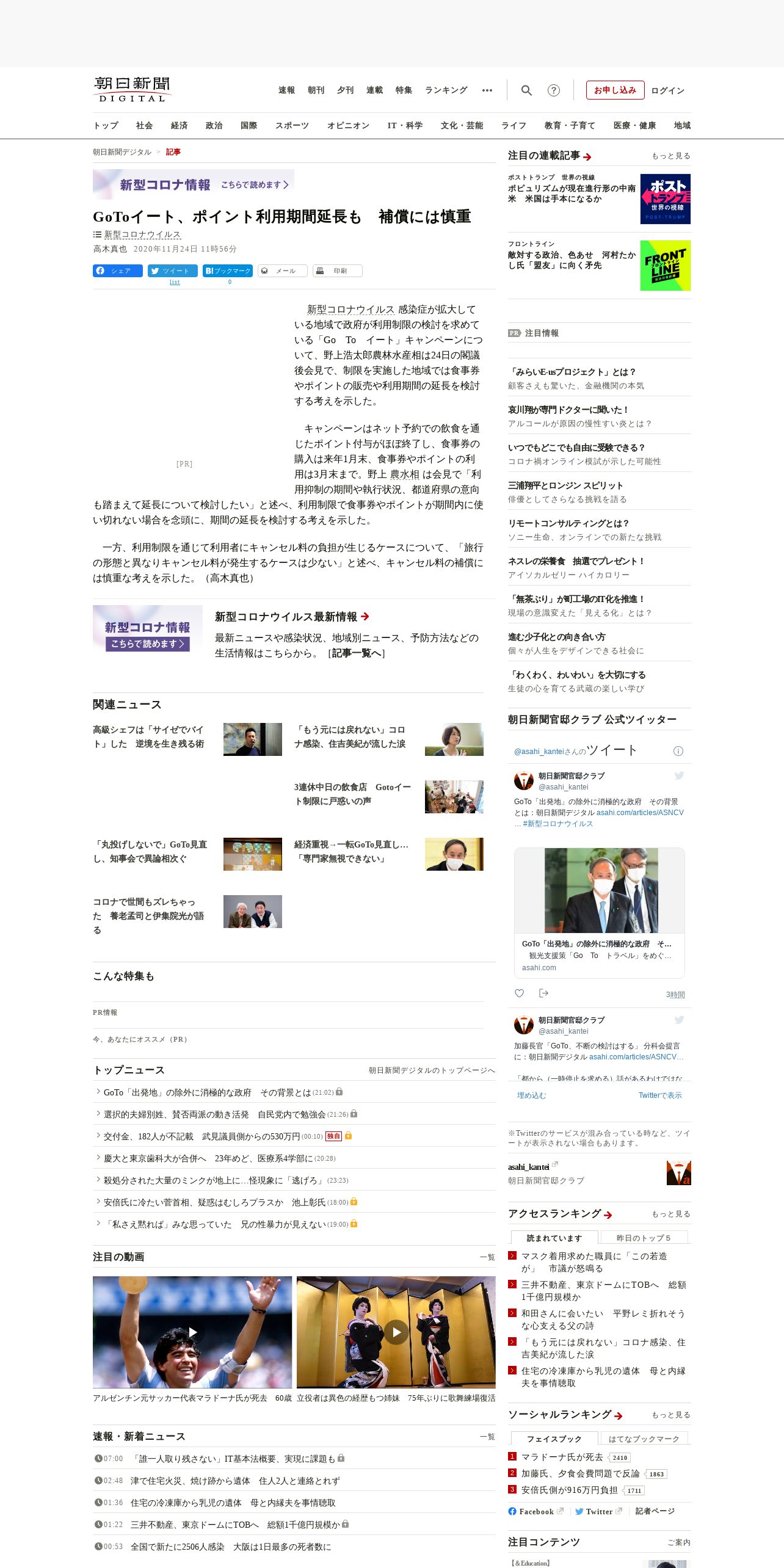The height and width of the screenshot is (1568, 784).
Task: Open tweet card GoTo「出発地」の除外に消極的な政府
Action: point(599,913)
